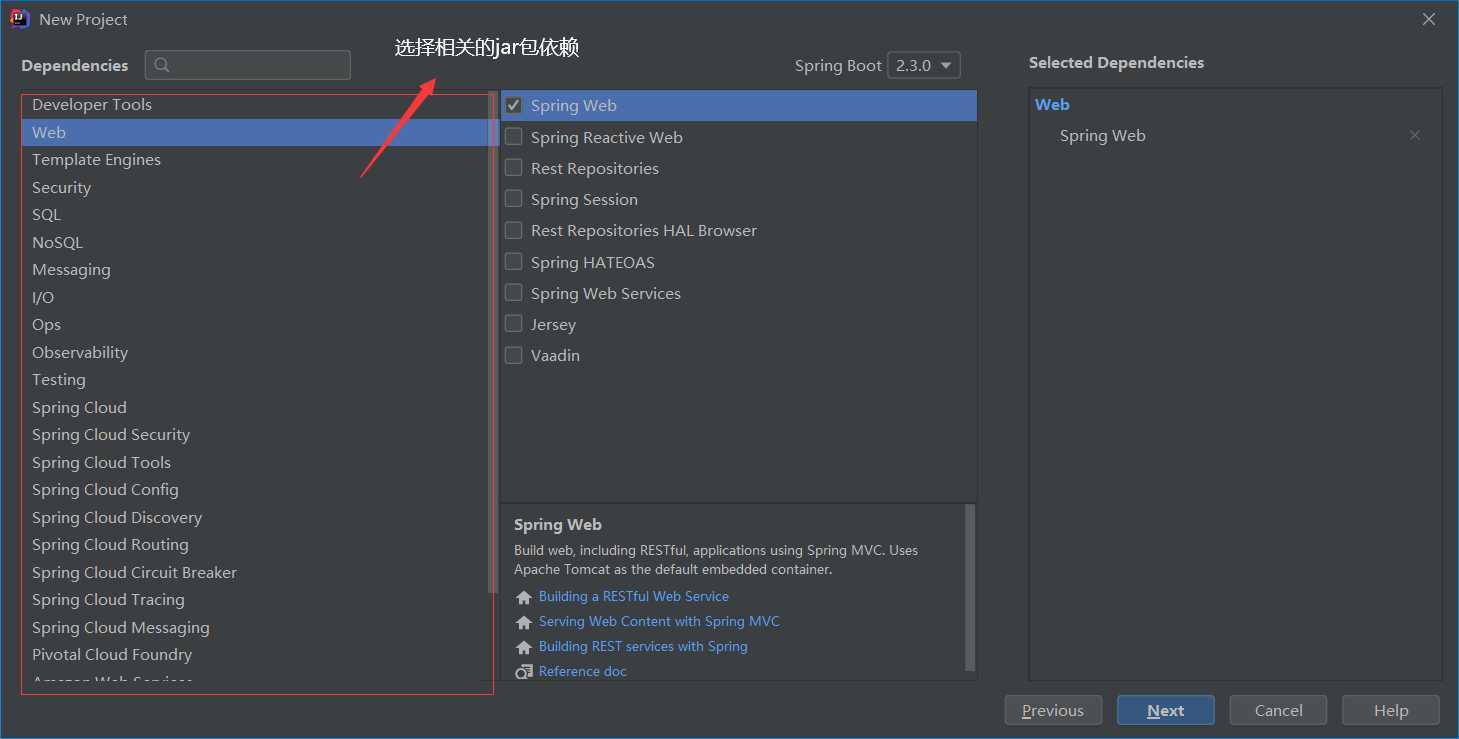Cancel the New Project wizard
The height and width of the screenshot is (739, 1459).
(x=1278, y=710)
